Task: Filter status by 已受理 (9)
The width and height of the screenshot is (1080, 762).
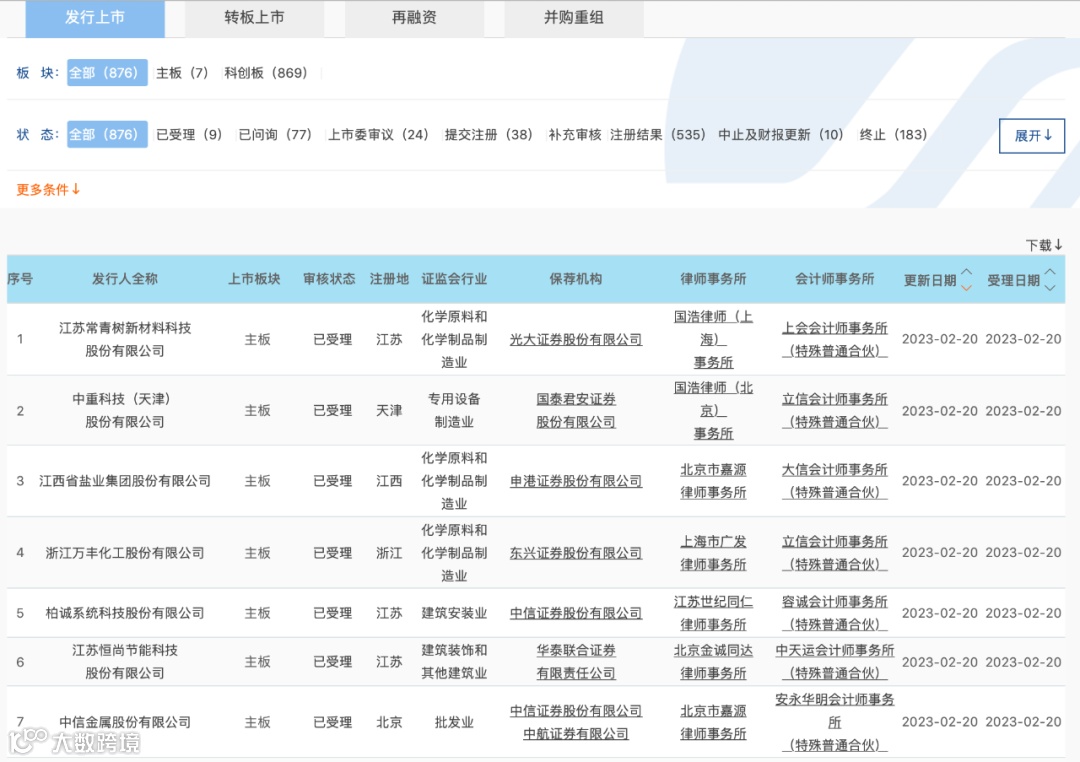Action: pyautogui.click(x=189, y=134)
